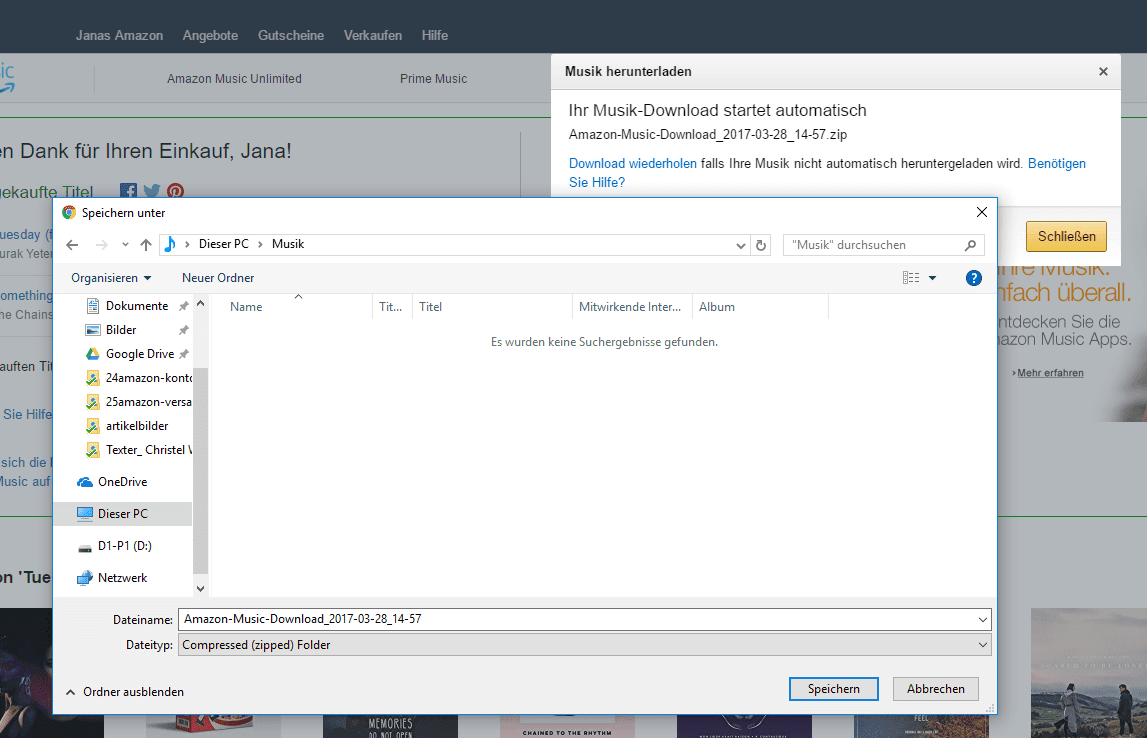Select Bilder in the sidebar
This screenshot has width=1147, height=738.
pos(121,330)
